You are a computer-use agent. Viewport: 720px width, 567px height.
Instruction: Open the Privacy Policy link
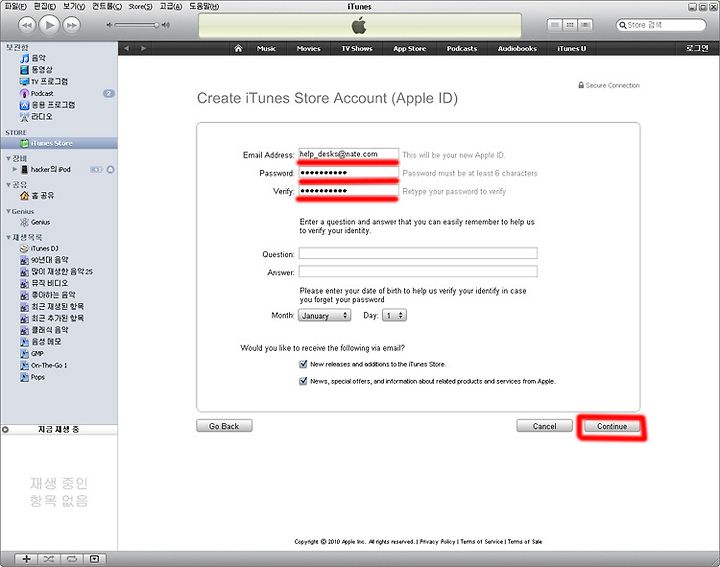click(438, 542)
